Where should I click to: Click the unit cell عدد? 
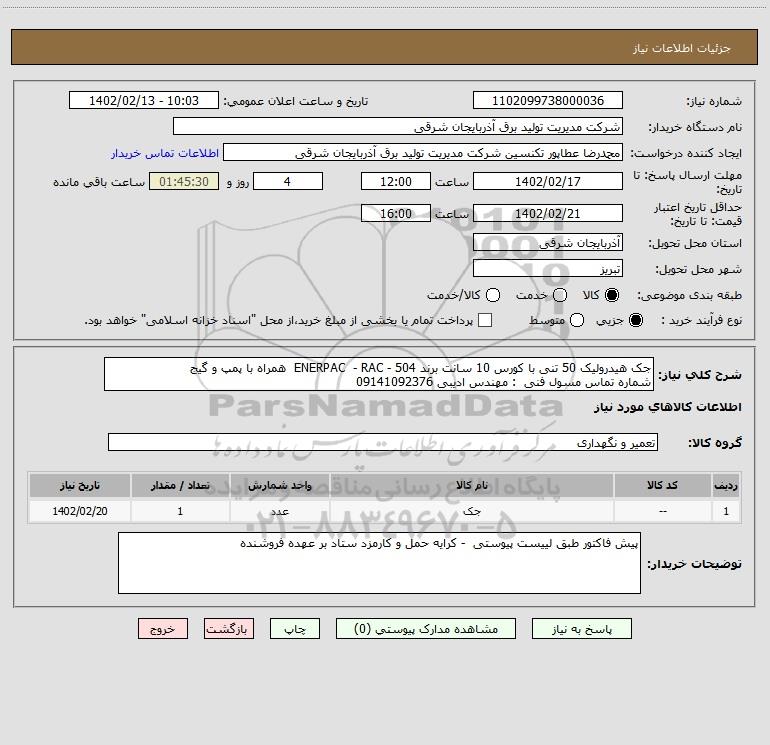tap(279, 511)
